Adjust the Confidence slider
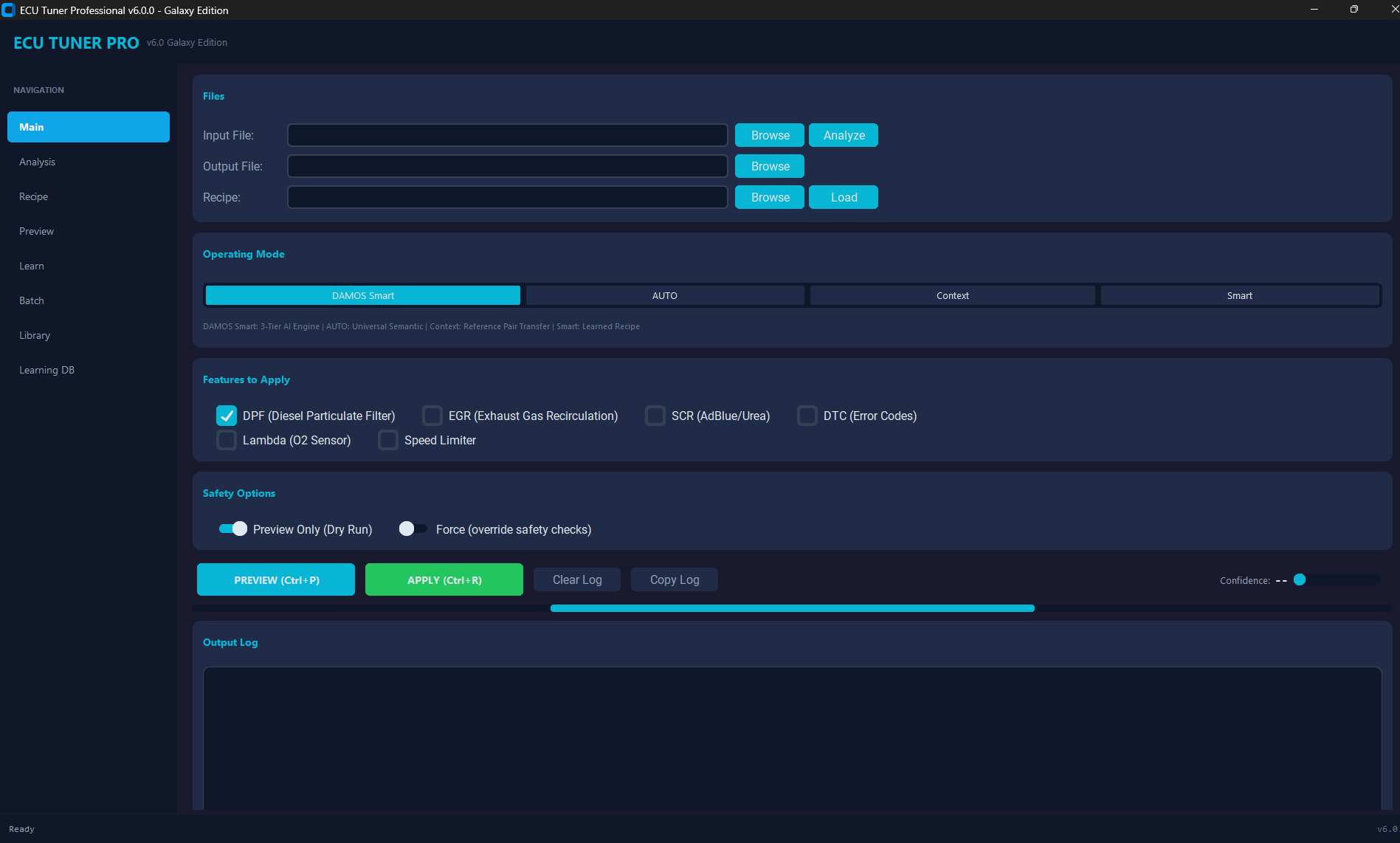 point(1299,580)
